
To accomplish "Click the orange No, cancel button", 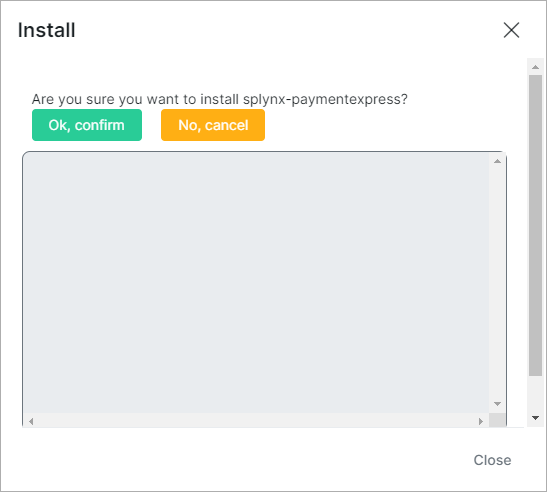I will coord(213,125).
